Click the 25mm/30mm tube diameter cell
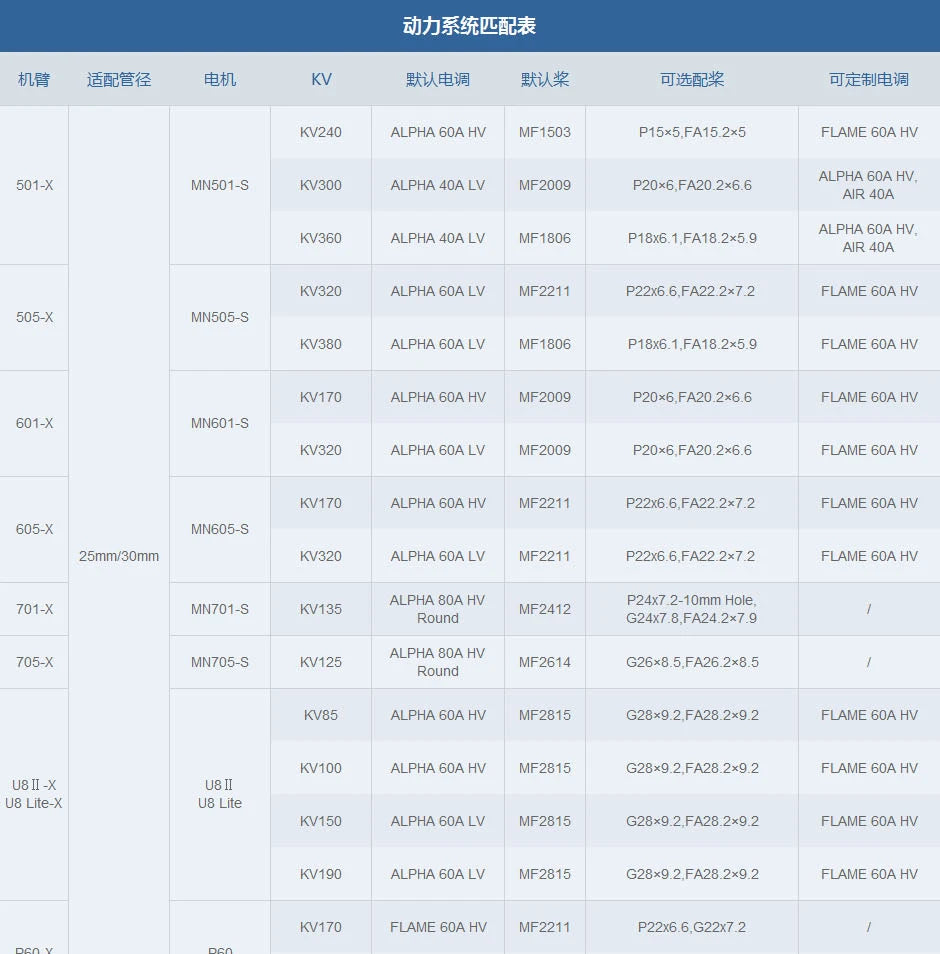 point(119,556)
